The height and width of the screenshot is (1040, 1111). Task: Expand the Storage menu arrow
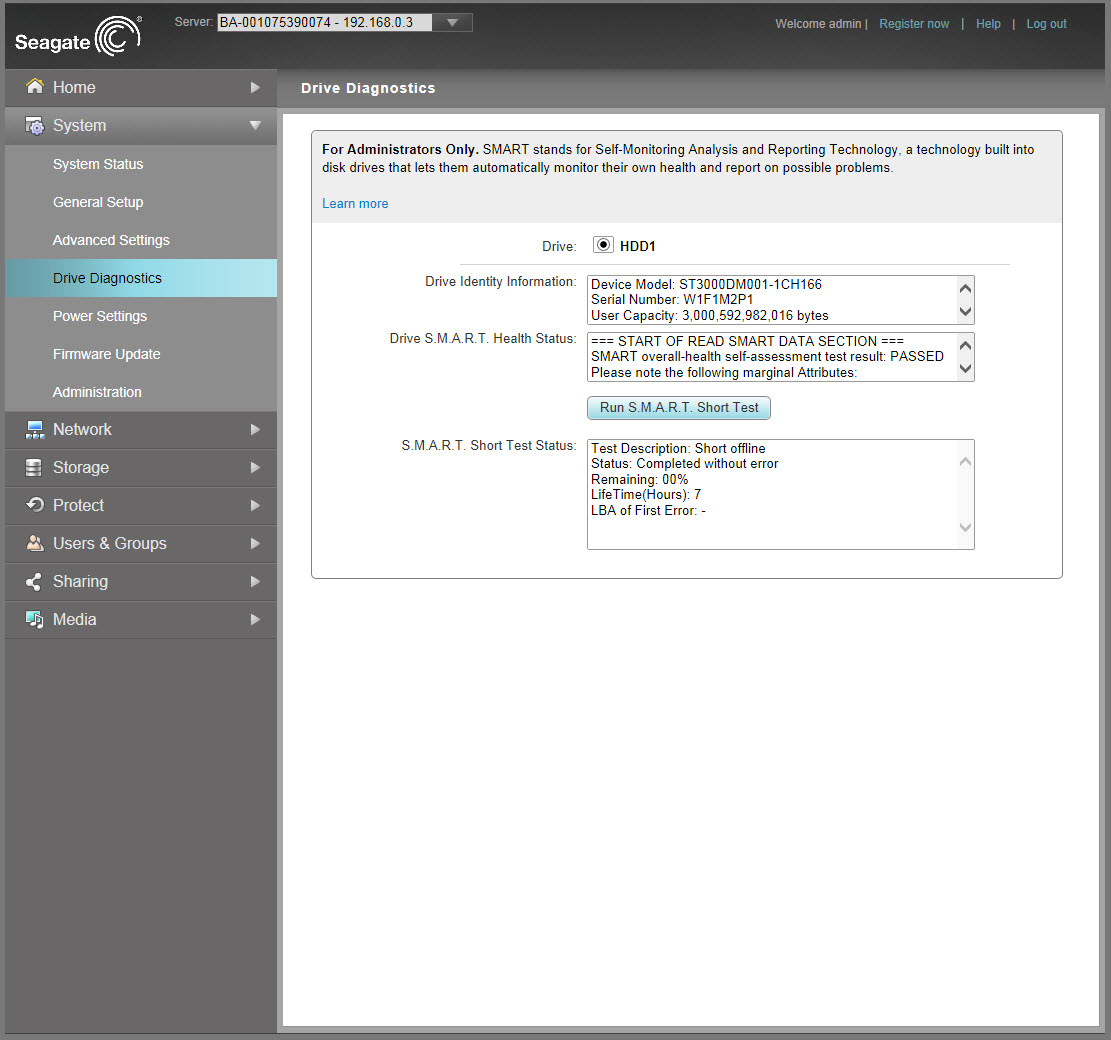click(255, 468)
